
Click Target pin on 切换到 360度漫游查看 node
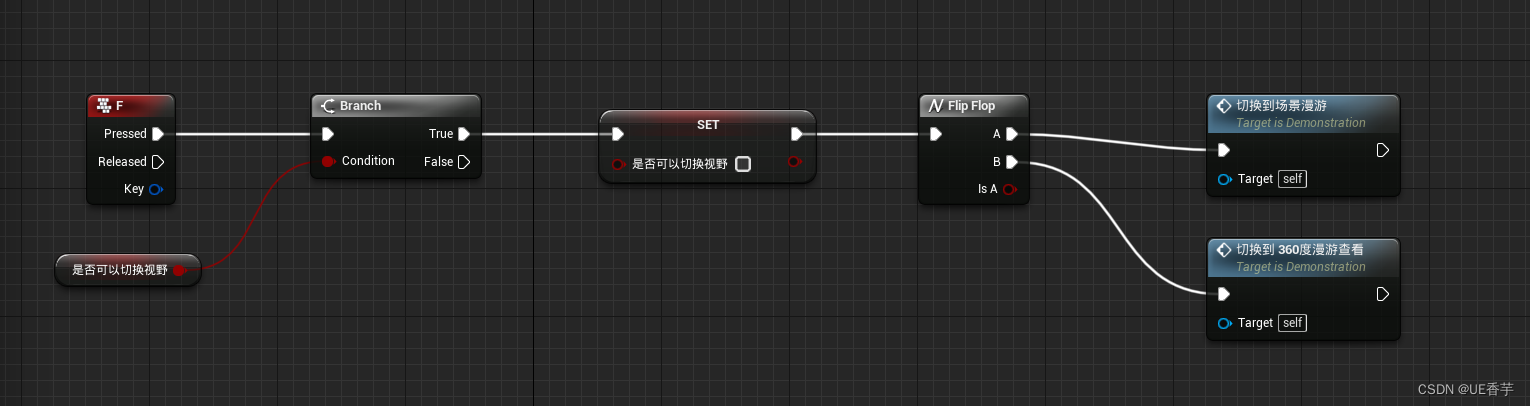click(1224, 323)
